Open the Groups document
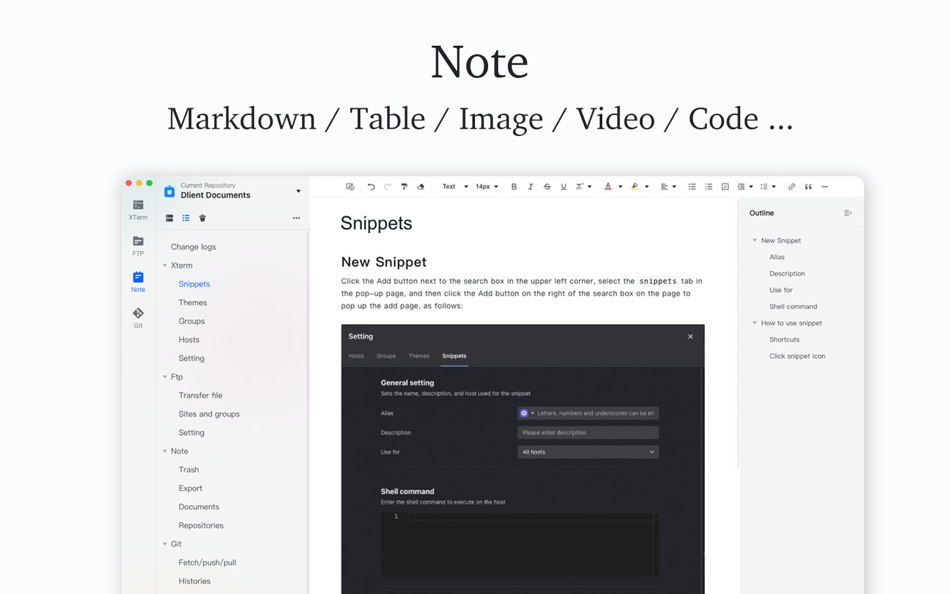The width and height of the screenshot is (950, 594). (191, 321)
